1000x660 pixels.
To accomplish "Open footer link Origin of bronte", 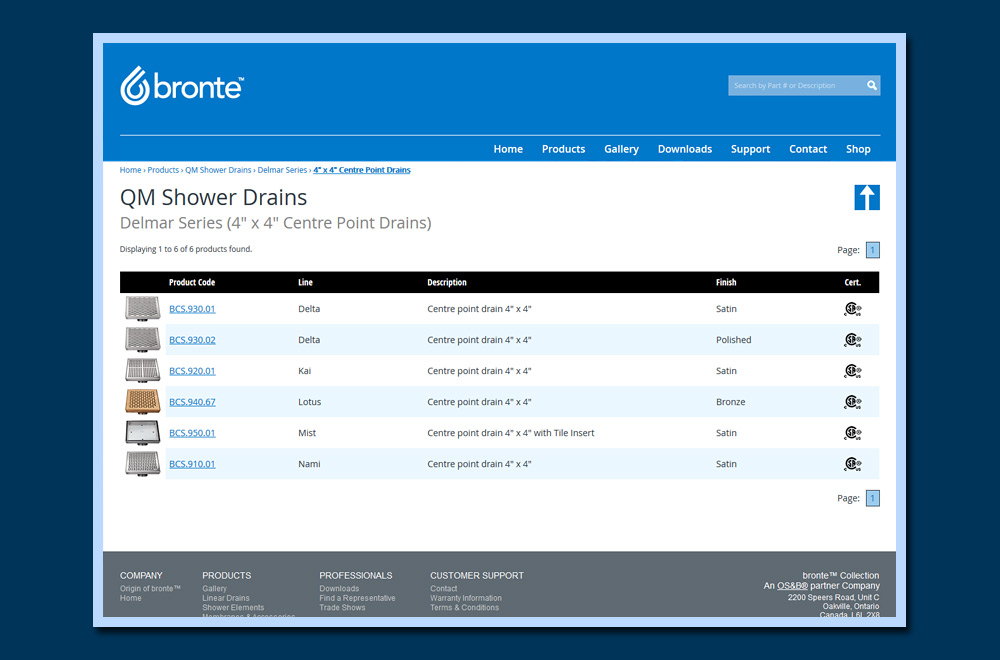I will [x=151, y=589].
